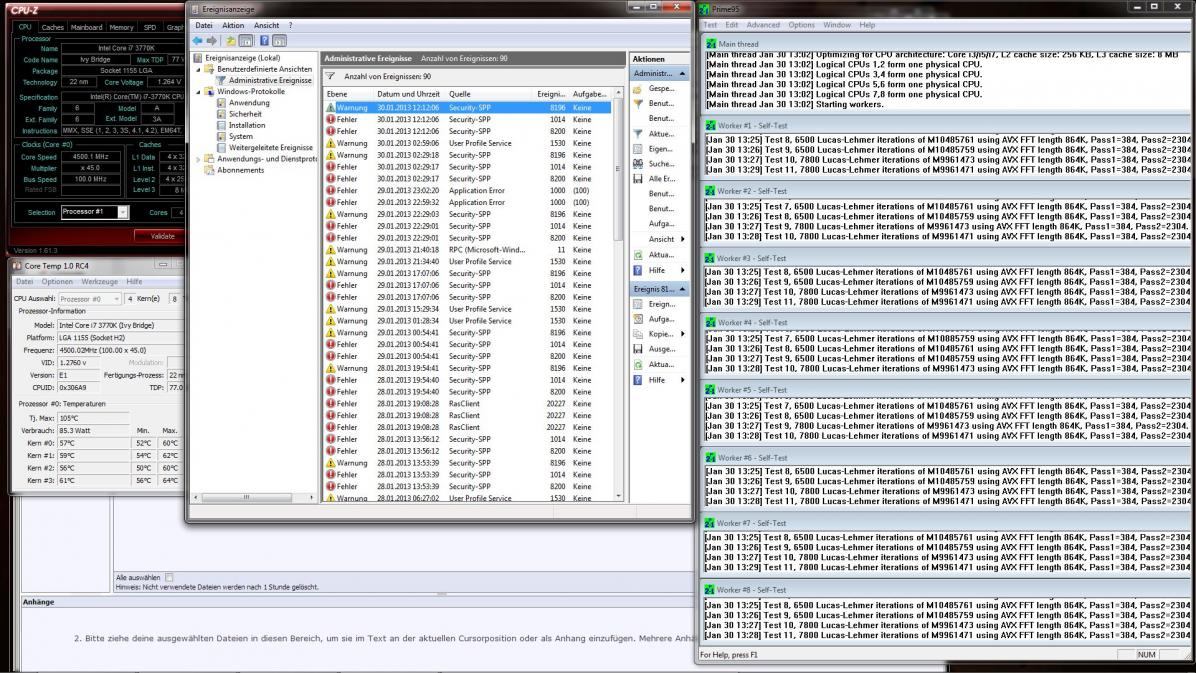Click the Main thread window icon in Prime95

[x=711, y=44]
